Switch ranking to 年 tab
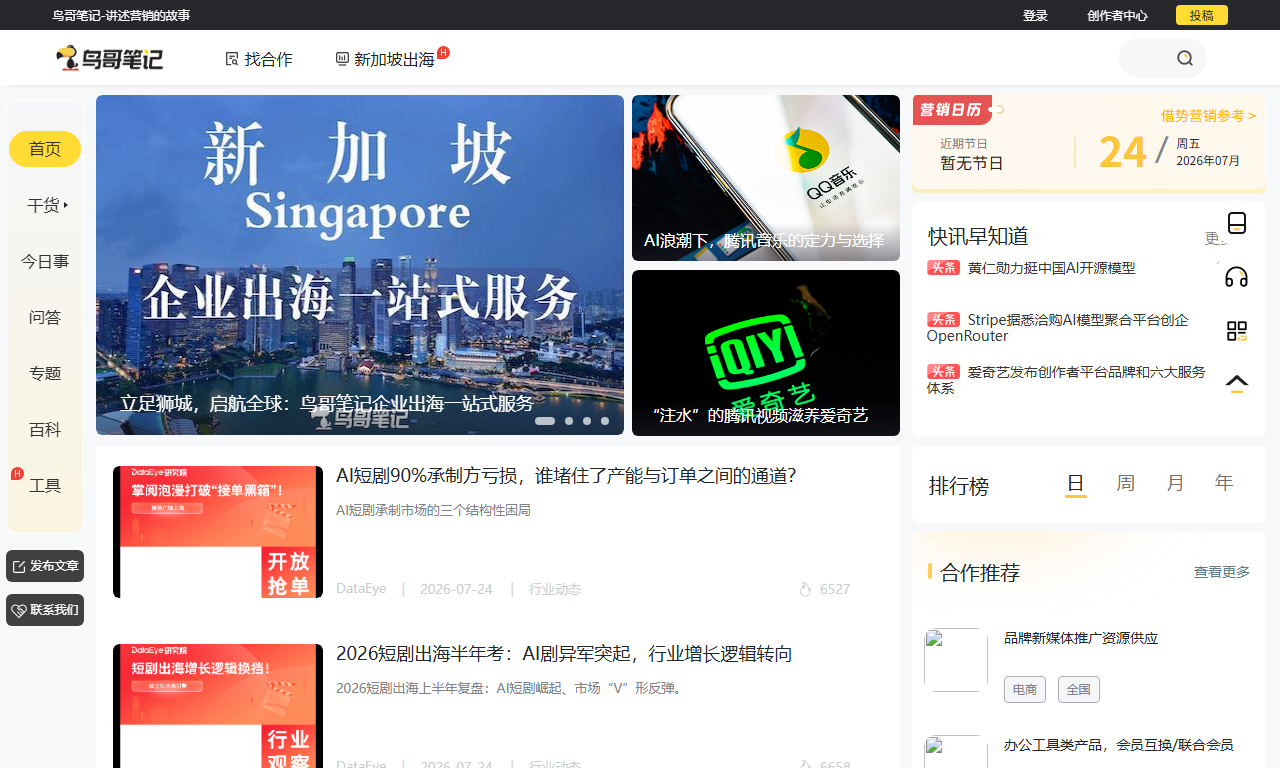 point(1225,483)
